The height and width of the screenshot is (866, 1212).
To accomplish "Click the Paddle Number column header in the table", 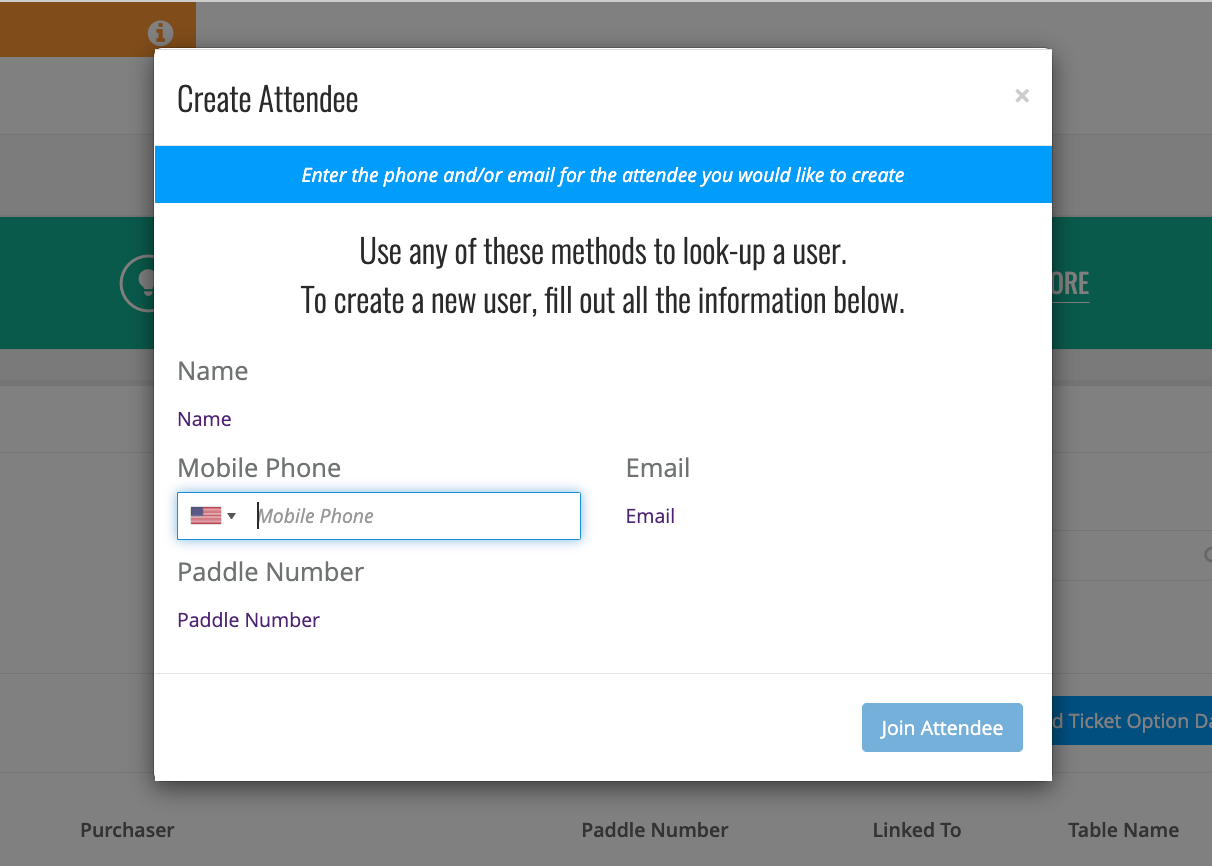I will 655,830.
